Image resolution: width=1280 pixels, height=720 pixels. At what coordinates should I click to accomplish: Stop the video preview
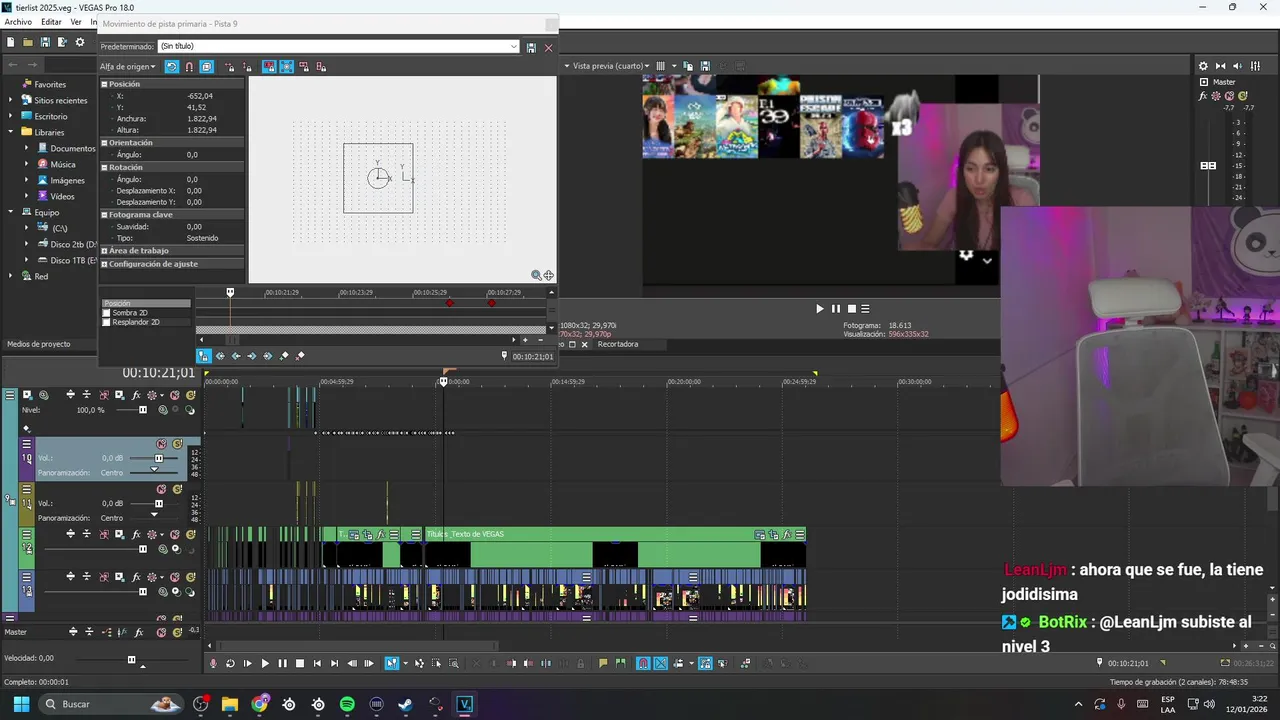click(x=852, y=309)
